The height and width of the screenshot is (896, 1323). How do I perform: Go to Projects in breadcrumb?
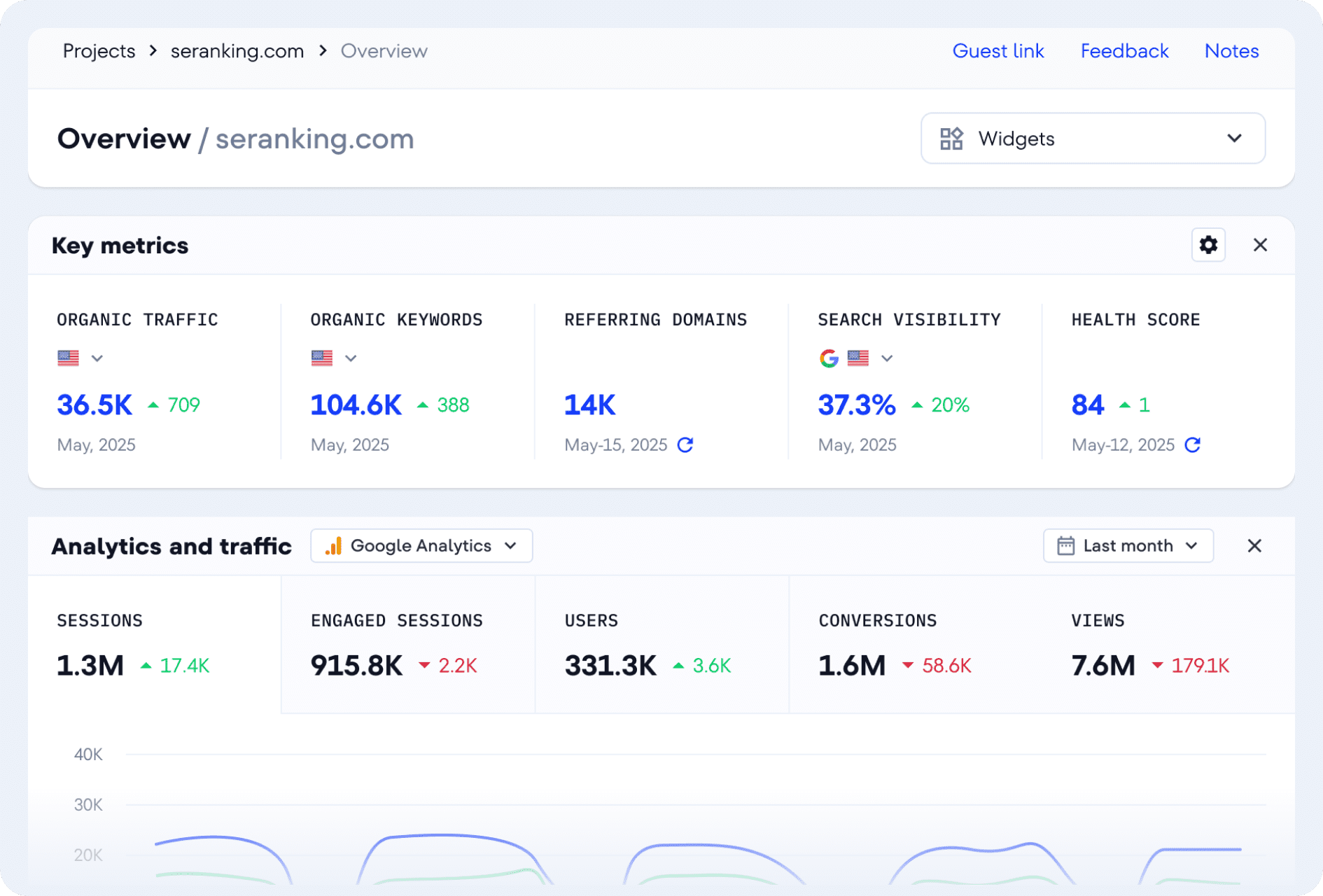pyautogui.click(x=99, y=51)
